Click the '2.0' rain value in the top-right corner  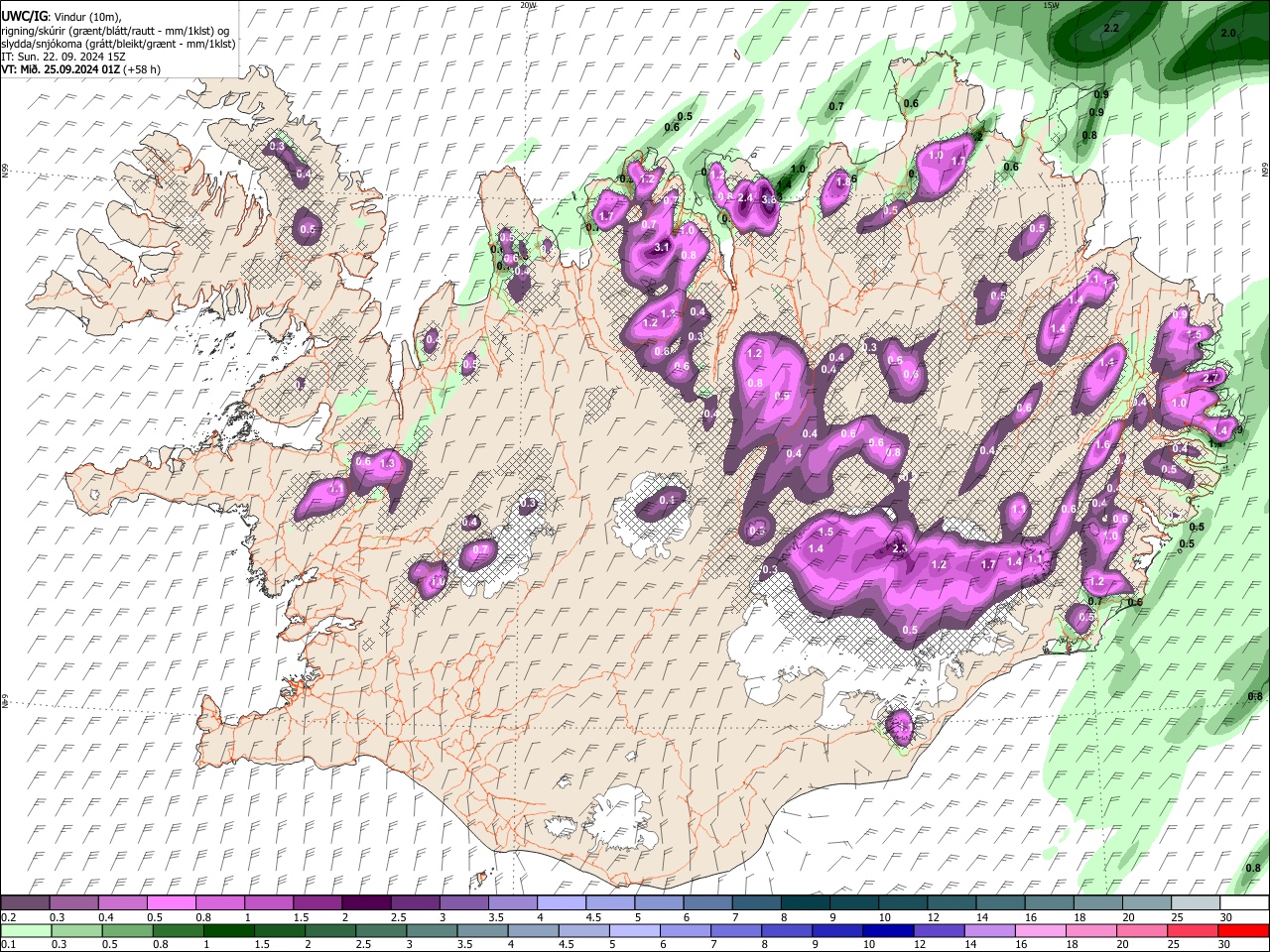point(1228,33)
